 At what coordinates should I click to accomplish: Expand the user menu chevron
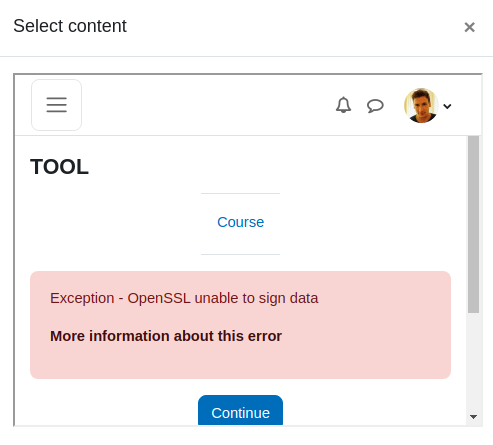(447, 106)
